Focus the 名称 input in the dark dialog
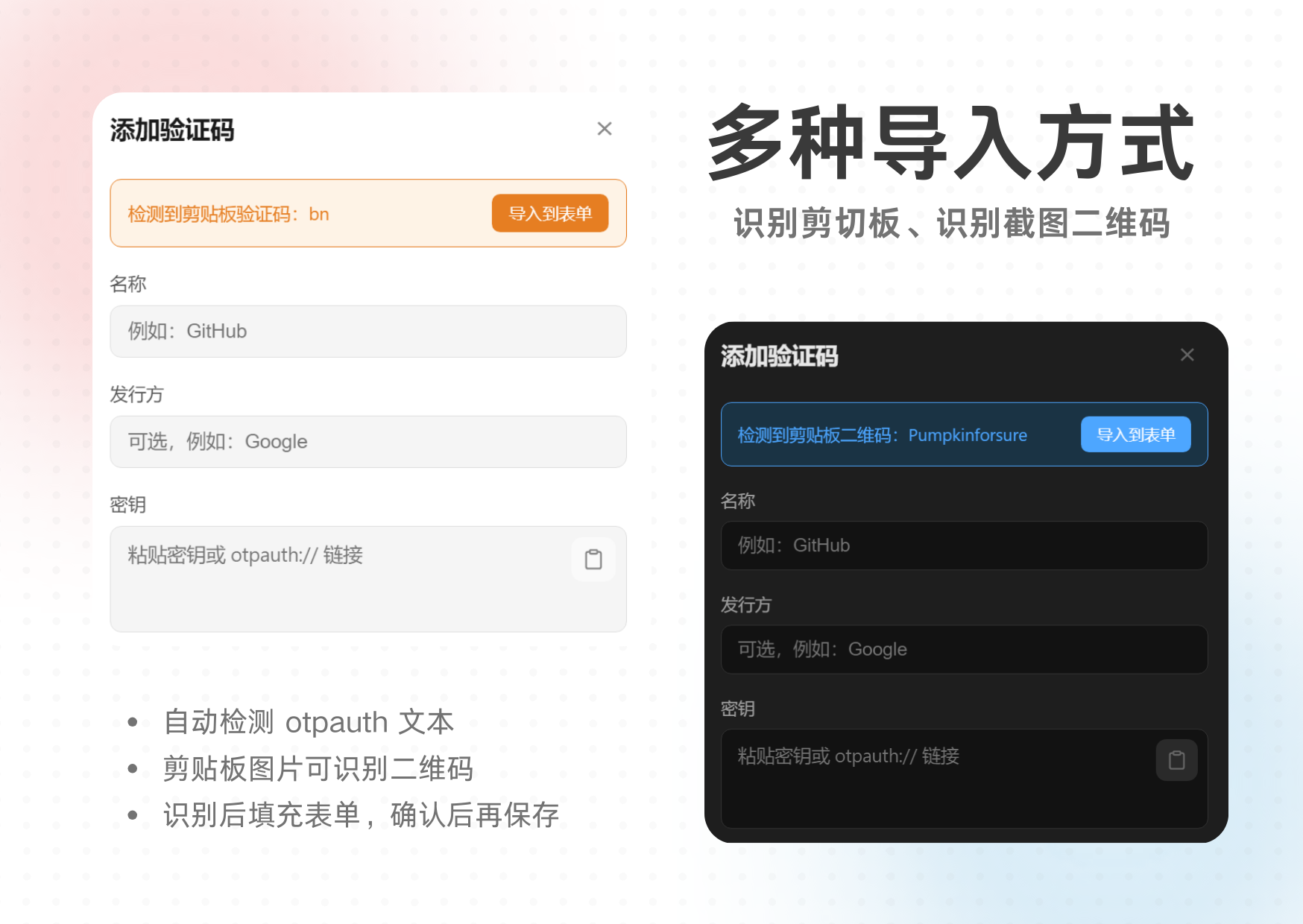This screenshot has height=924, width=1303. click(963, 545)
